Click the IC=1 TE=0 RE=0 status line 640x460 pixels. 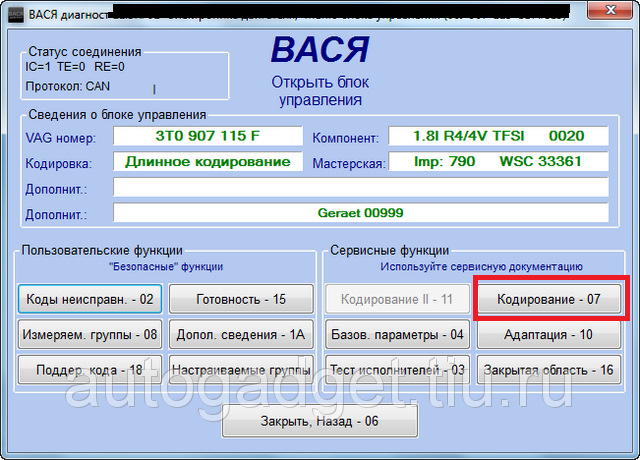tap(75, 67)
